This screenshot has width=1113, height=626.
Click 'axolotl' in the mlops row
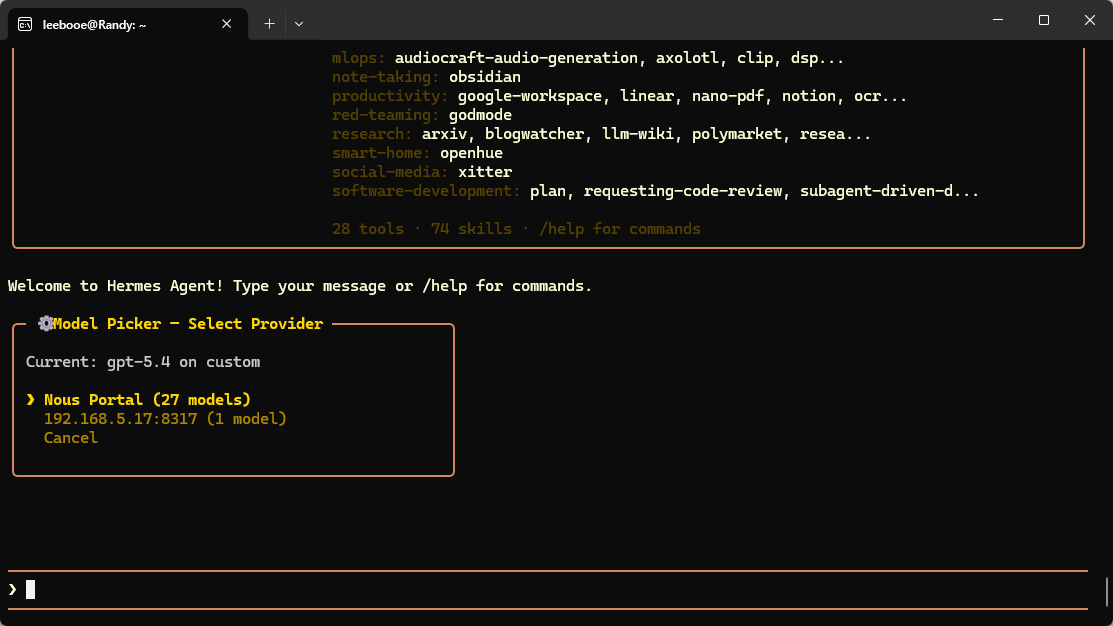[687, 58]
